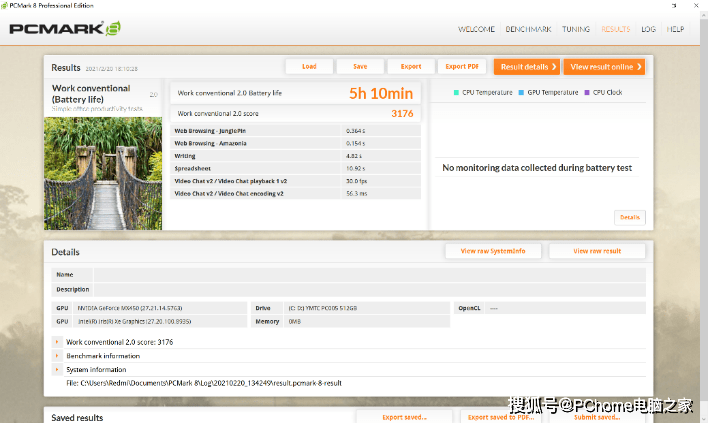Screen dimensions: 708x423
Task: Select Video Chat playback 1 v2 row
Action: pos(296,181)
